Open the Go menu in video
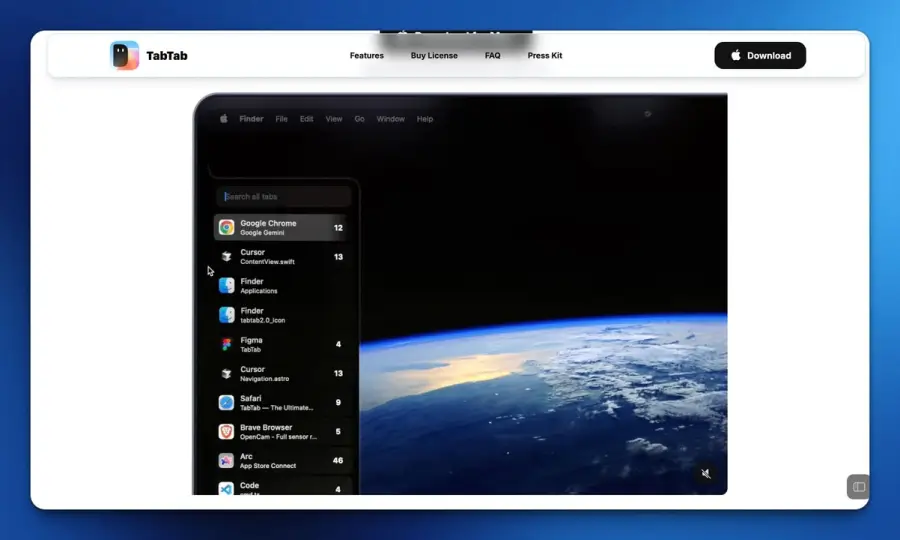The height and width of the screenshot is (540, 900). pyautogui.click(x=359, y=119)
